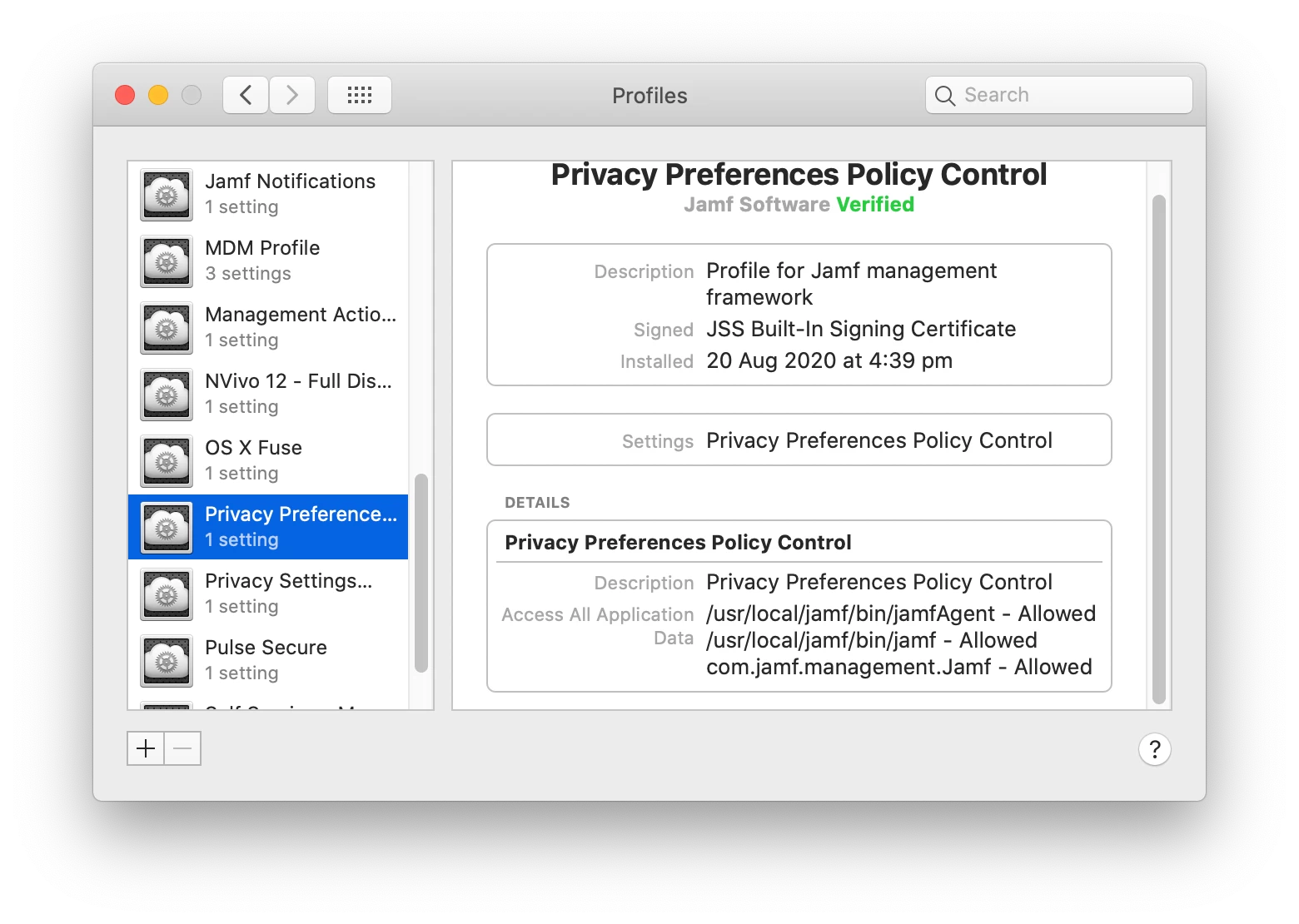Click the MDM Profile icon
The height and width of the screenshot is (924, 1299).
tap(167, 261)
